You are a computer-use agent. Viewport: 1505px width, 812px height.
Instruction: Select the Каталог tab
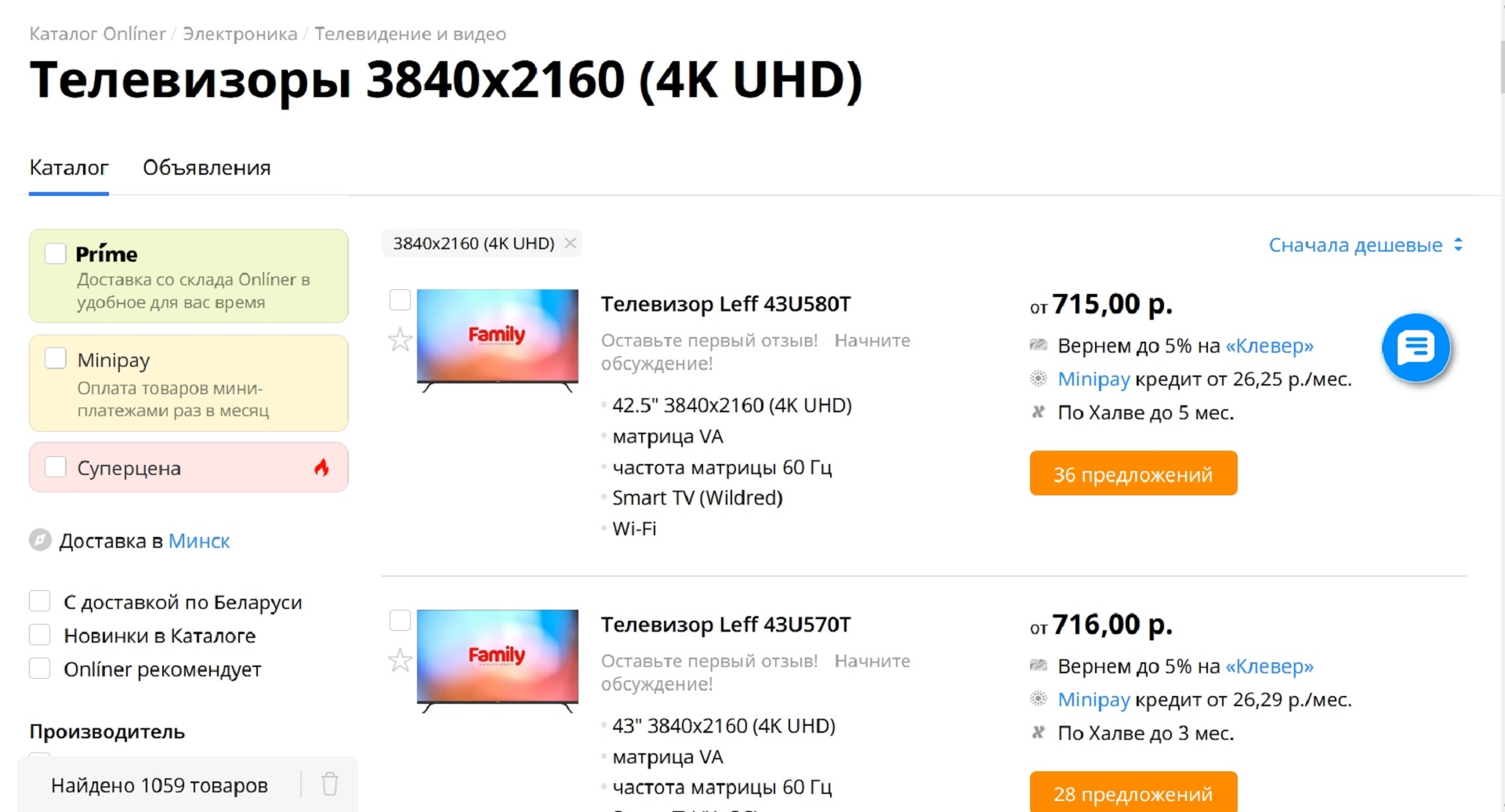pos(69,168)
